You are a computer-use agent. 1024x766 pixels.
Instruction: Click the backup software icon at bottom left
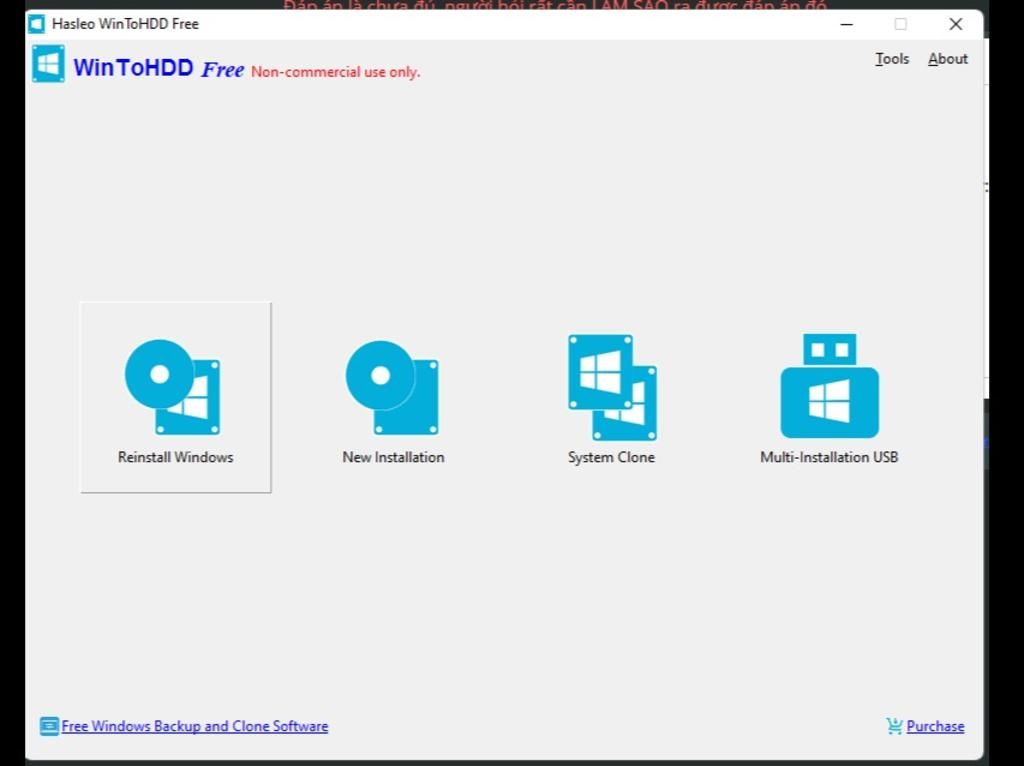coord(49,726)
